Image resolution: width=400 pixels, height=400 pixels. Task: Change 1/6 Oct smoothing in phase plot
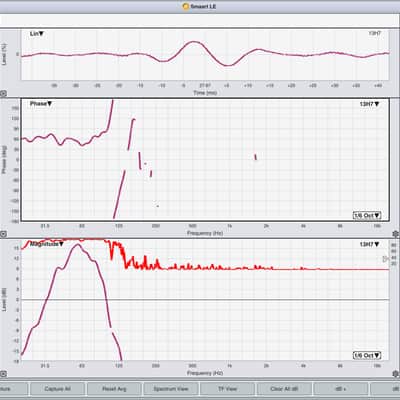coord(367,215)
